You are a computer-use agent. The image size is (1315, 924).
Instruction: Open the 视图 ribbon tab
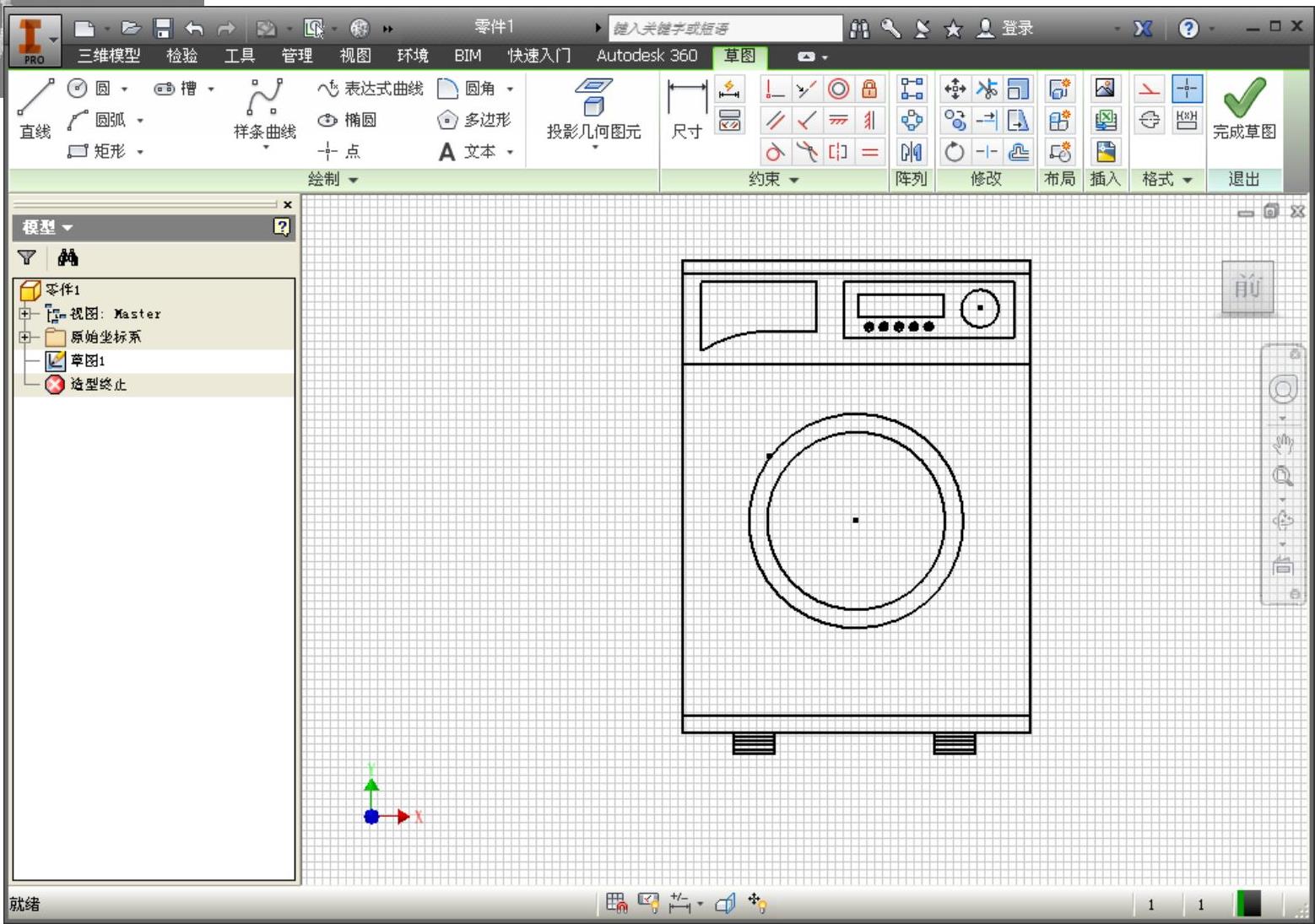355,56
